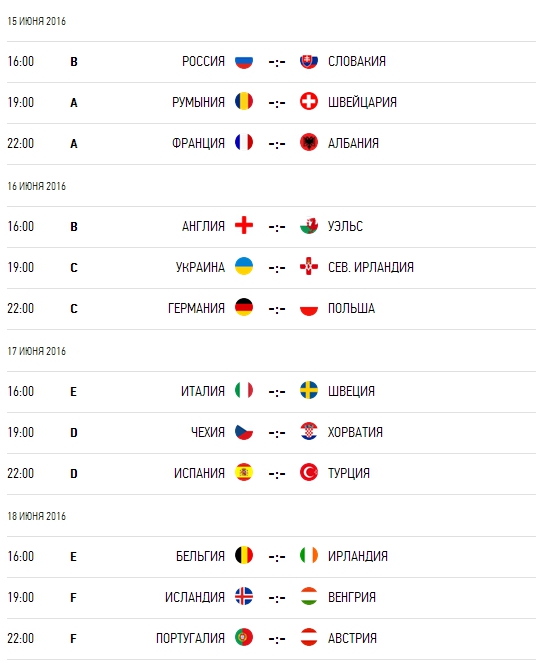
Task: Click the Portugal flag icon
Action: tap(244, 637)
